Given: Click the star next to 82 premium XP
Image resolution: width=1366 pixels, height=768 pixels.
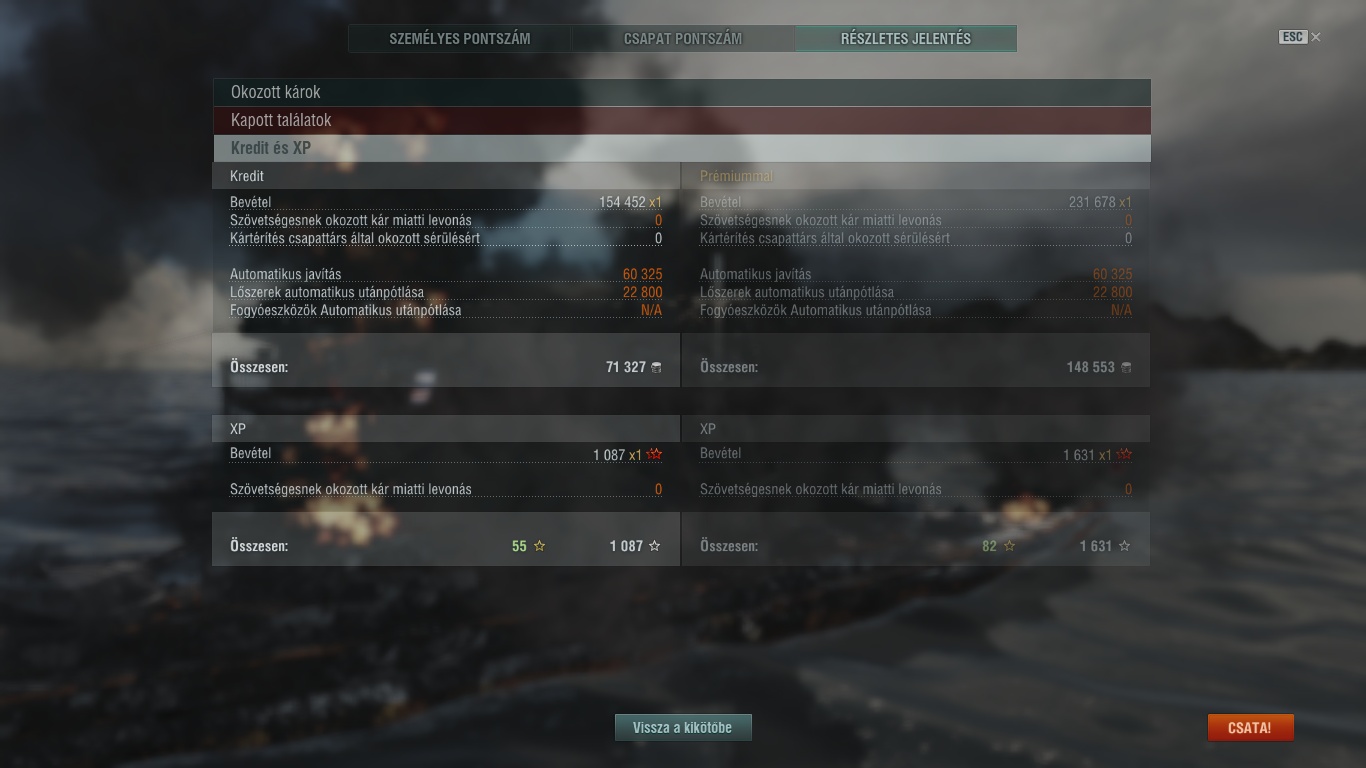Looking at the screenshot, I should (1010, 546).
